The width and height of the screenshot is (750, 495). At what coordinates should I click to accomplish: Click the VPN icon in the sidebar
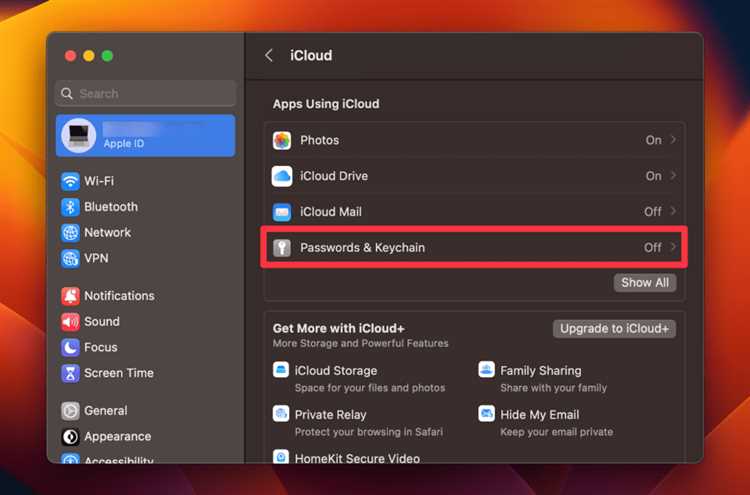point(70,259)
